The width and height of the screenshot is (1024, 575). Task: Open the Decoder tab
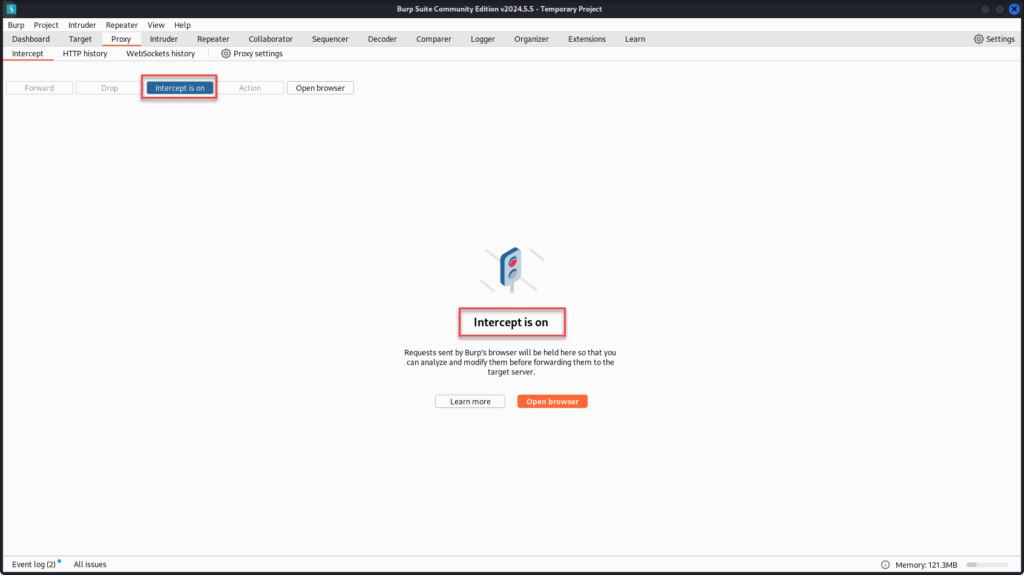(382, 39)
